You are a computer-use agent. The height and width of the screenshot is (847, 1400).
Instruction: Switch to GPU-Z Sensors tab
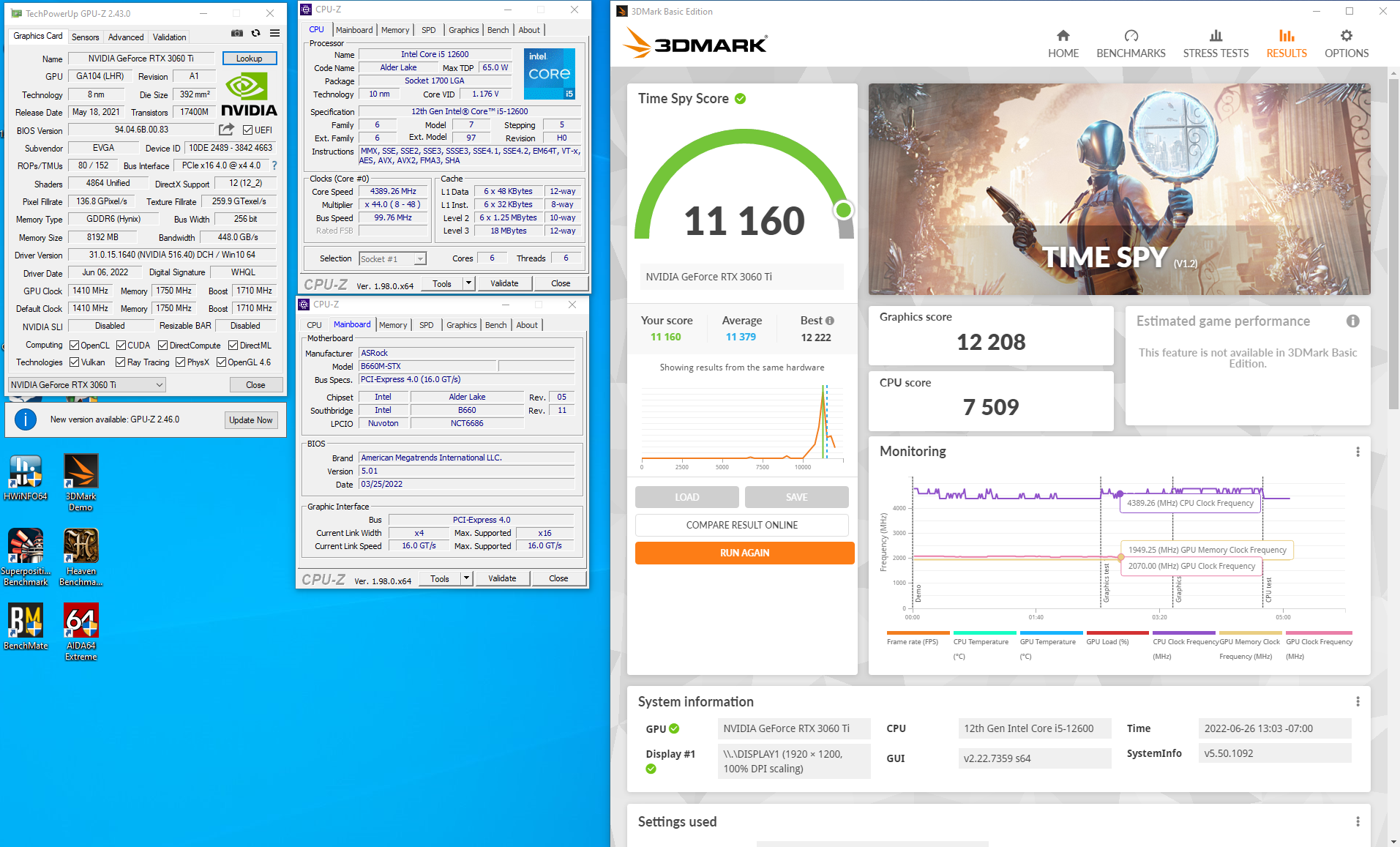tap(85, 37)
